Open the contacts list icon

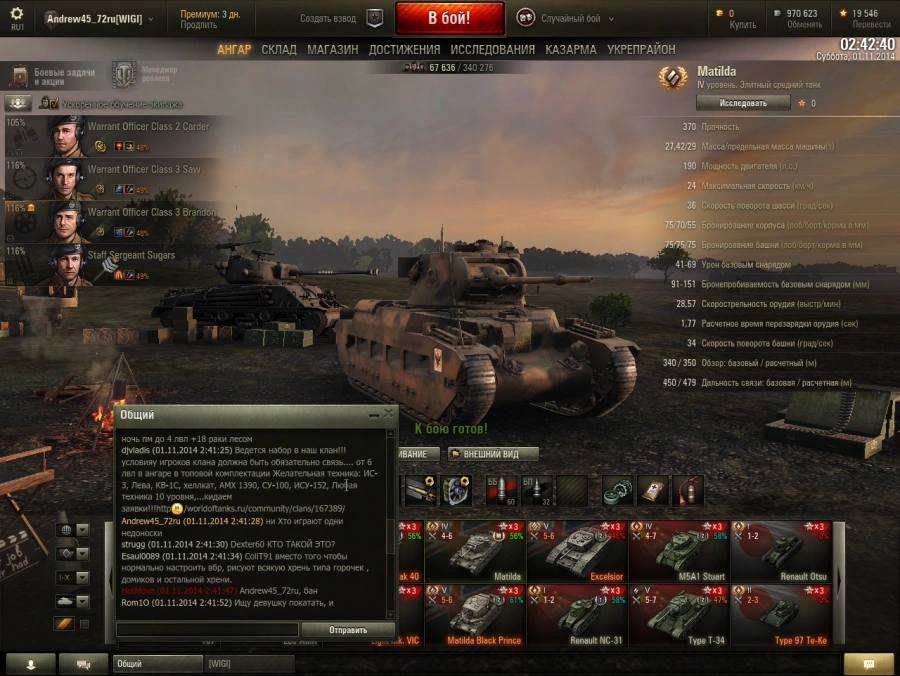pyautogui.click(x=30, y=664)
